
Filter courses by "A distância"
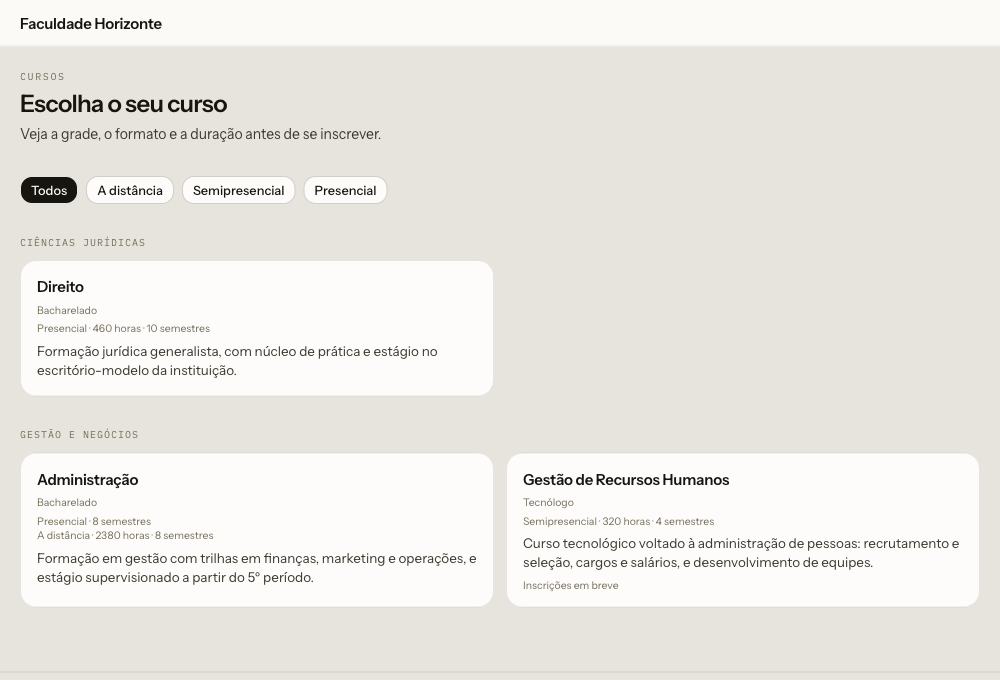point(130,190)
